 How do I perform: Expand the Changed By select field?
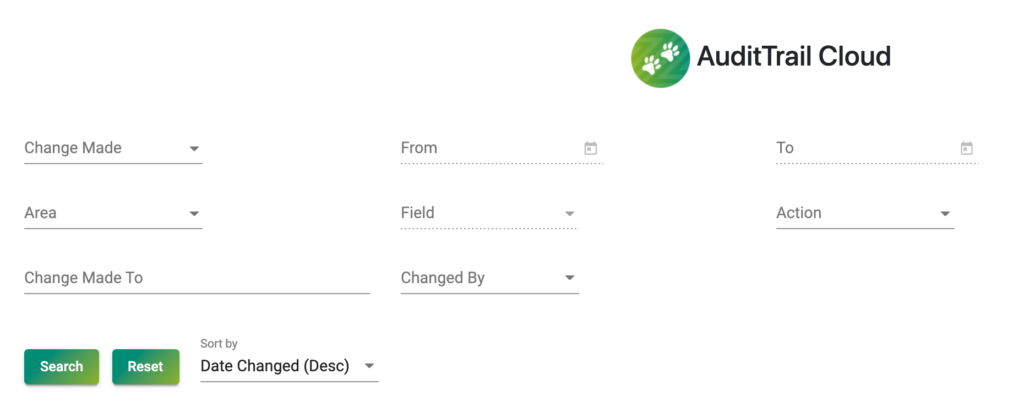tap(489, 278)
